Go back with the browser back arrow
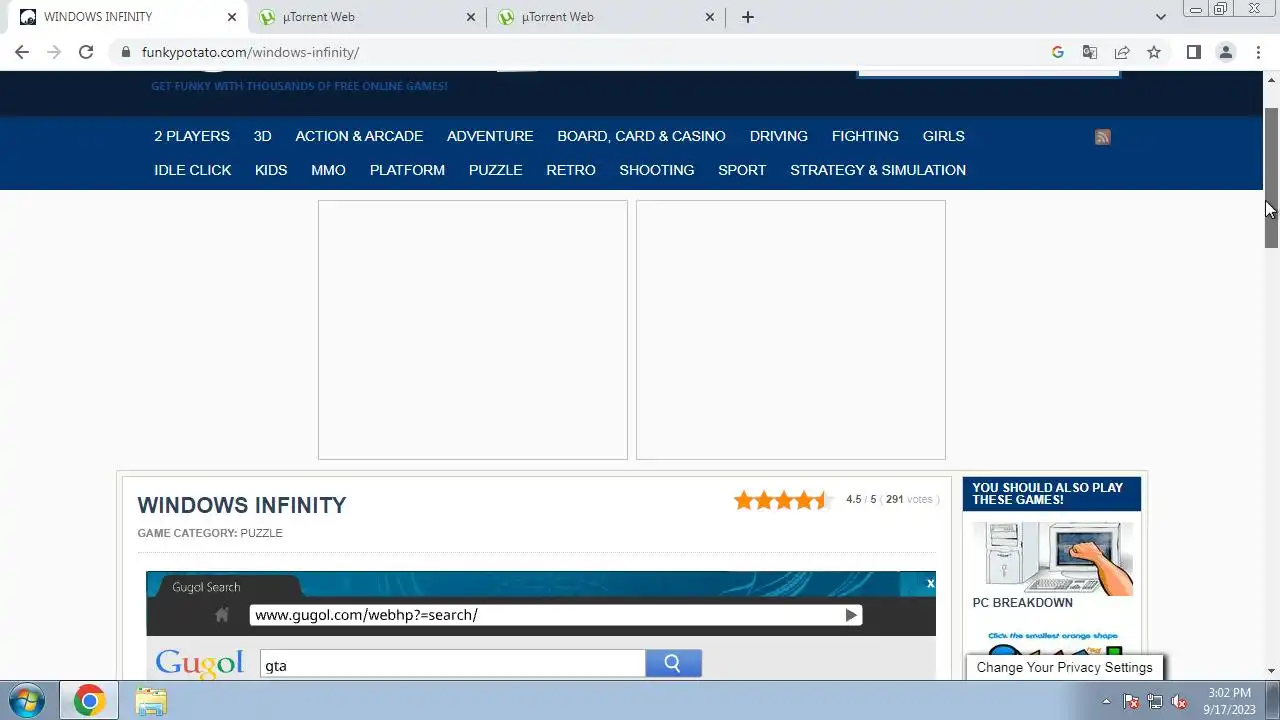The image size is (1280, 720). (22, 52)
